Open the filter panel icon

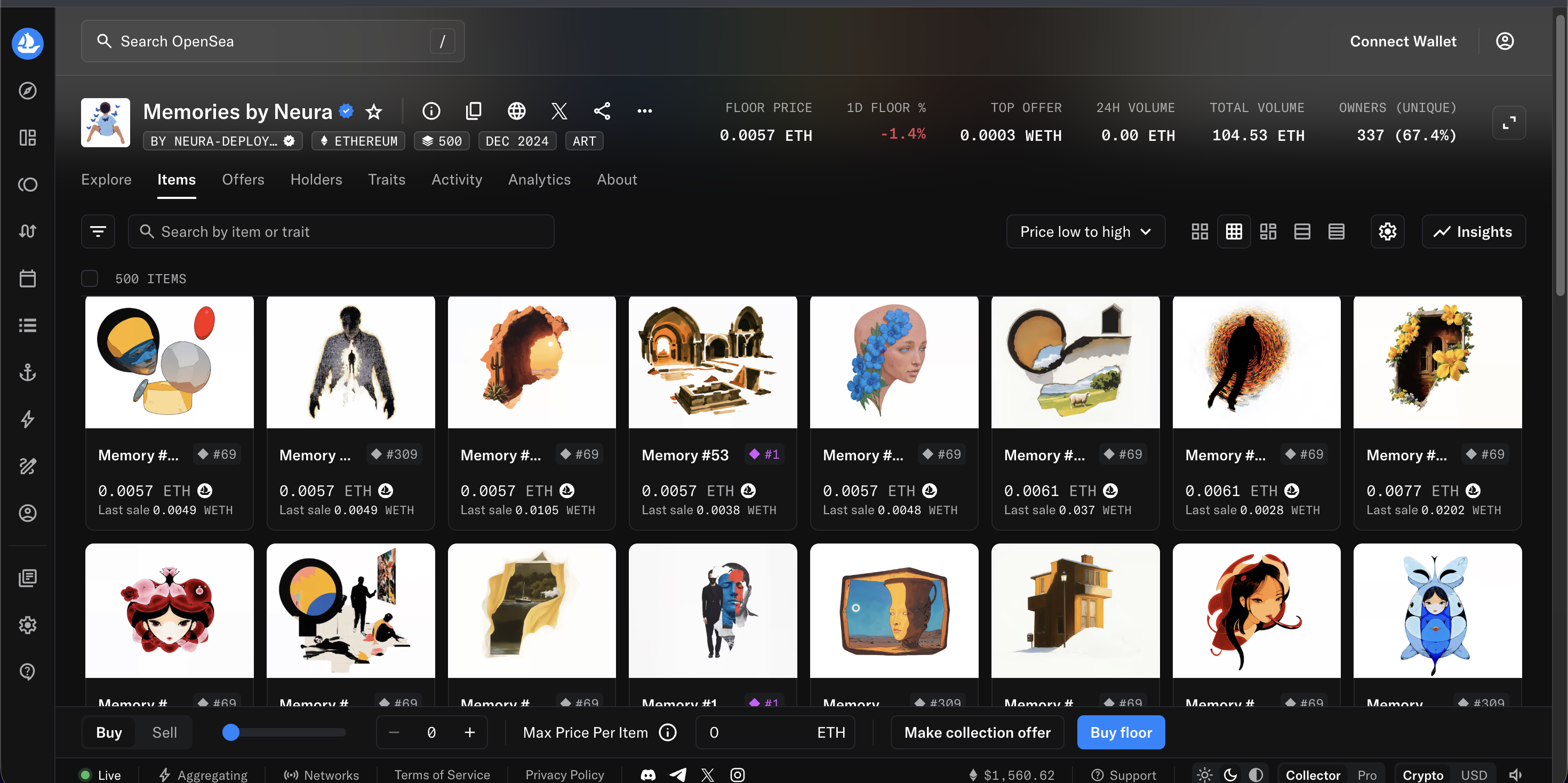pos(98,231)
